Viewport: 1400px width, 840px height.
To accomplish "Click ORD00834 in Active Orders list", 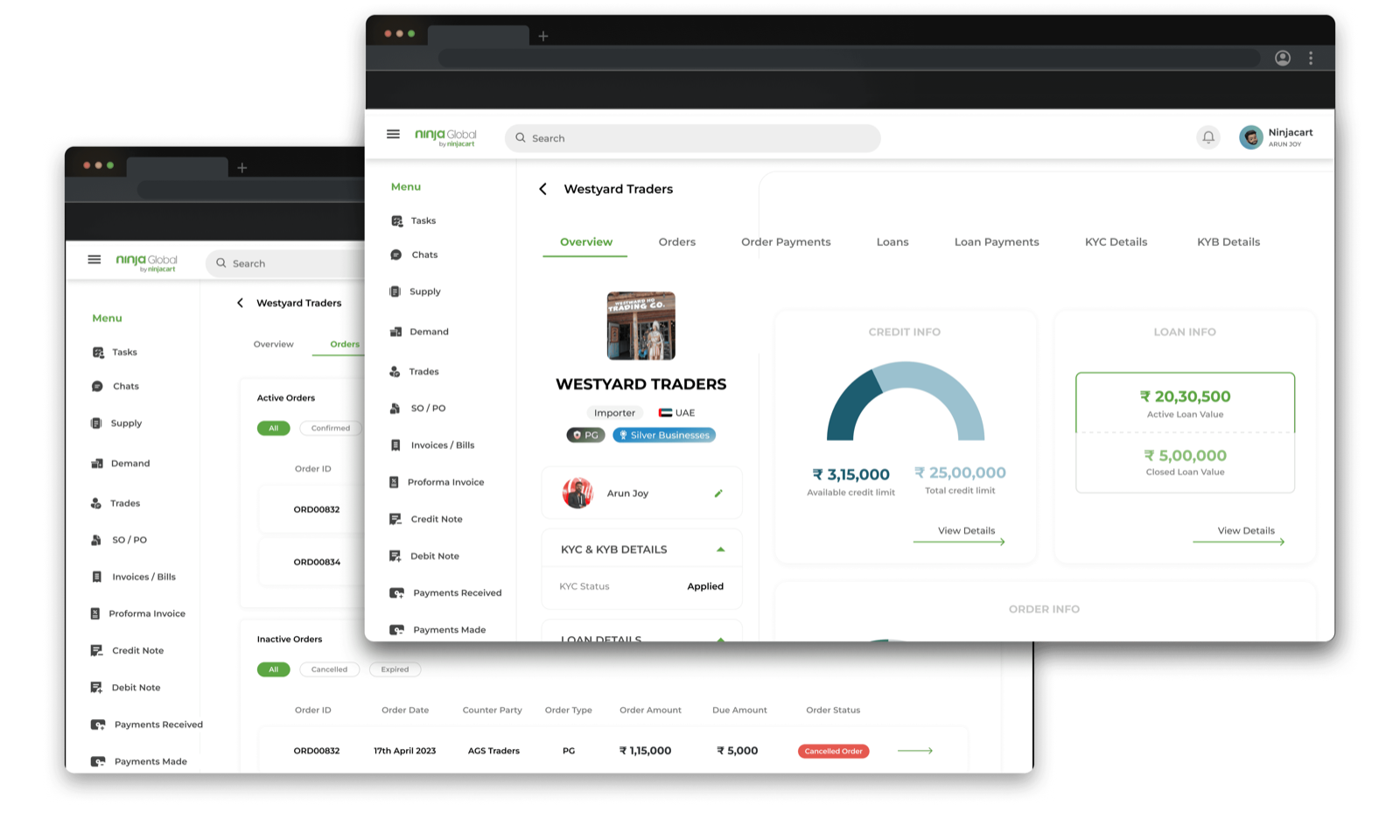I will [x=317, y=562].
